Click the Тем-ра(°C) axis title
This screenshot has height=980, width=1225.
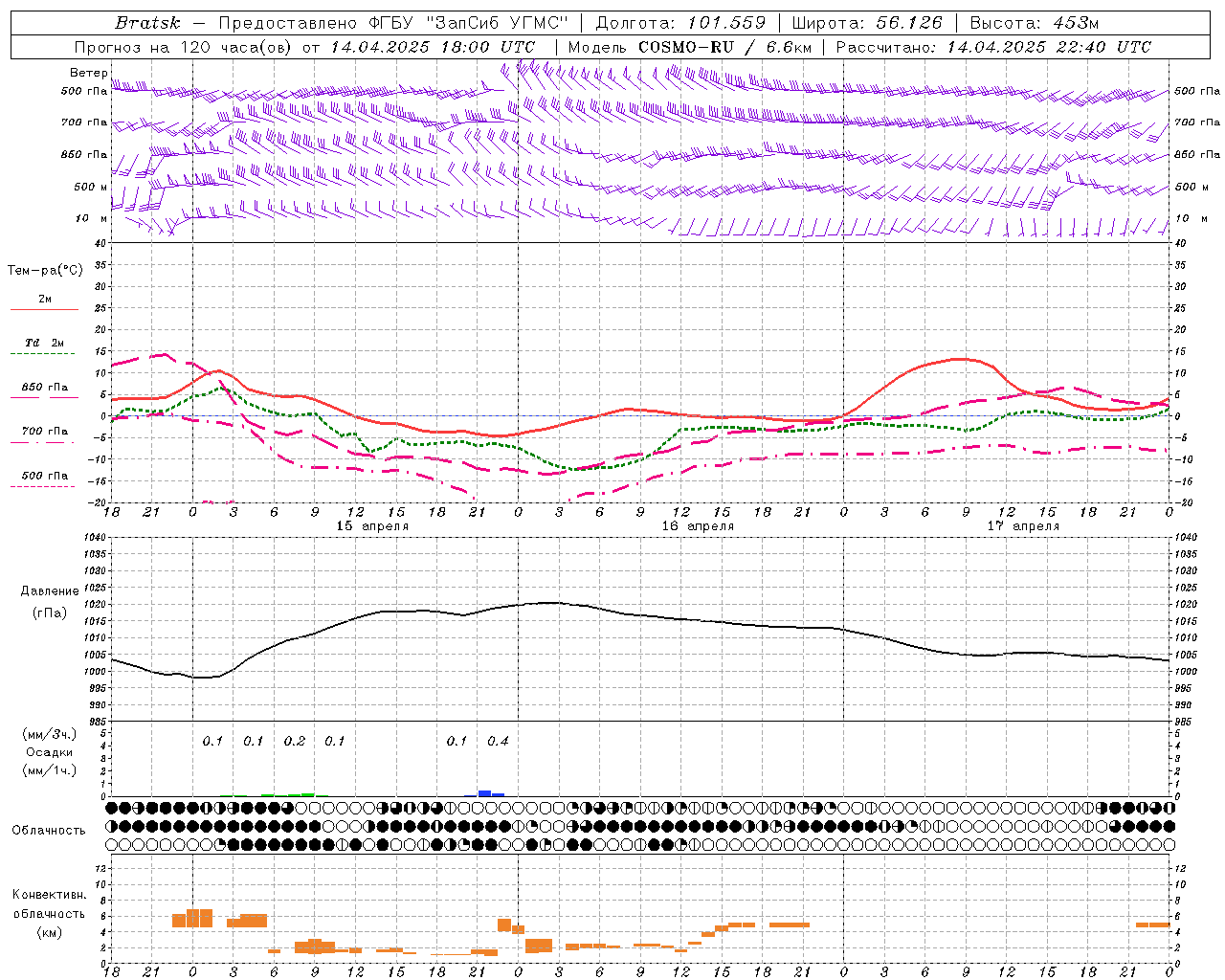point(45,271)
